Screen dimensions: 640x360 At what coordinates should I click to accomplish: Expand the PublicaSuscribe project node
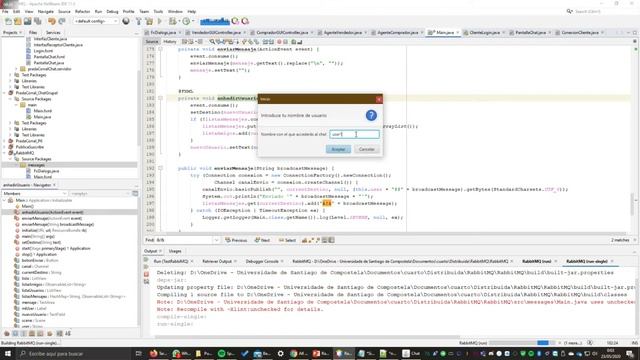click(5, 147)
